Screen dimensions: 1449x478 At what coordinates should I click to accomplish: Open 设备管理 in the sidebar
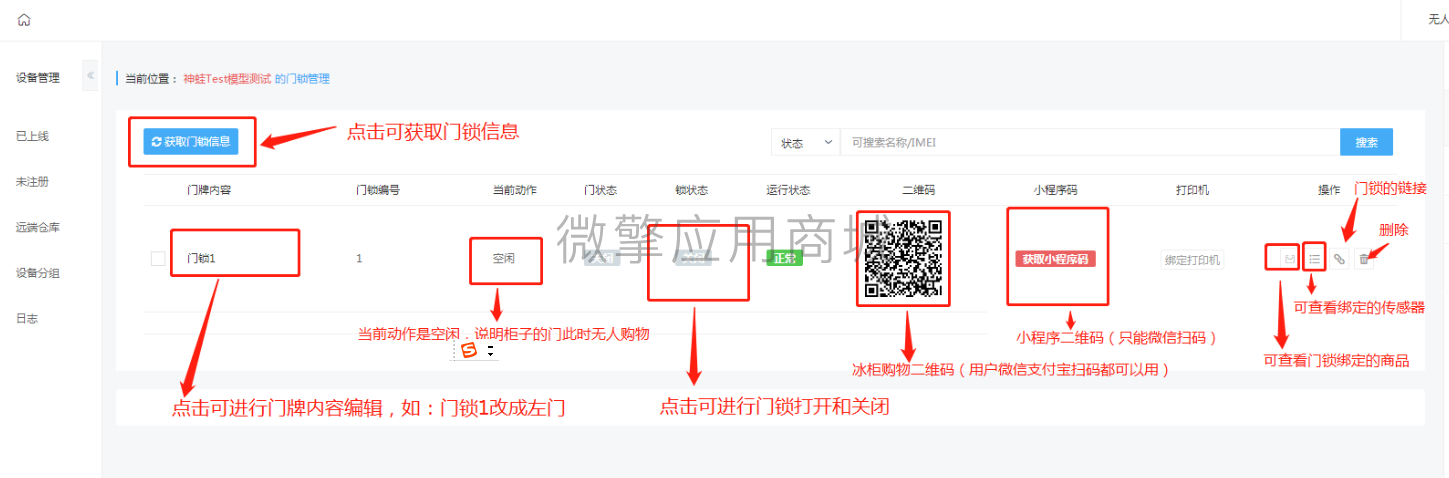(38, 77)
